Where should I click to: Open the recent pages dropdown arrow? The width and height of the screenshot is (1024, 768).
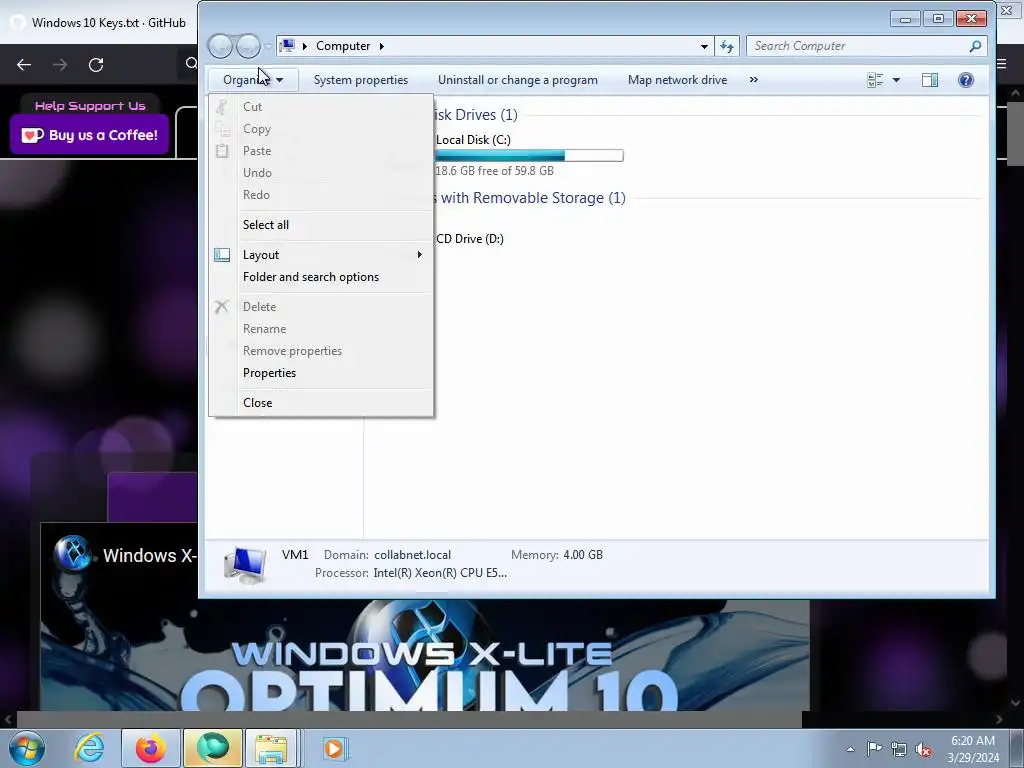pyautogui.click(x=268, y=46)
